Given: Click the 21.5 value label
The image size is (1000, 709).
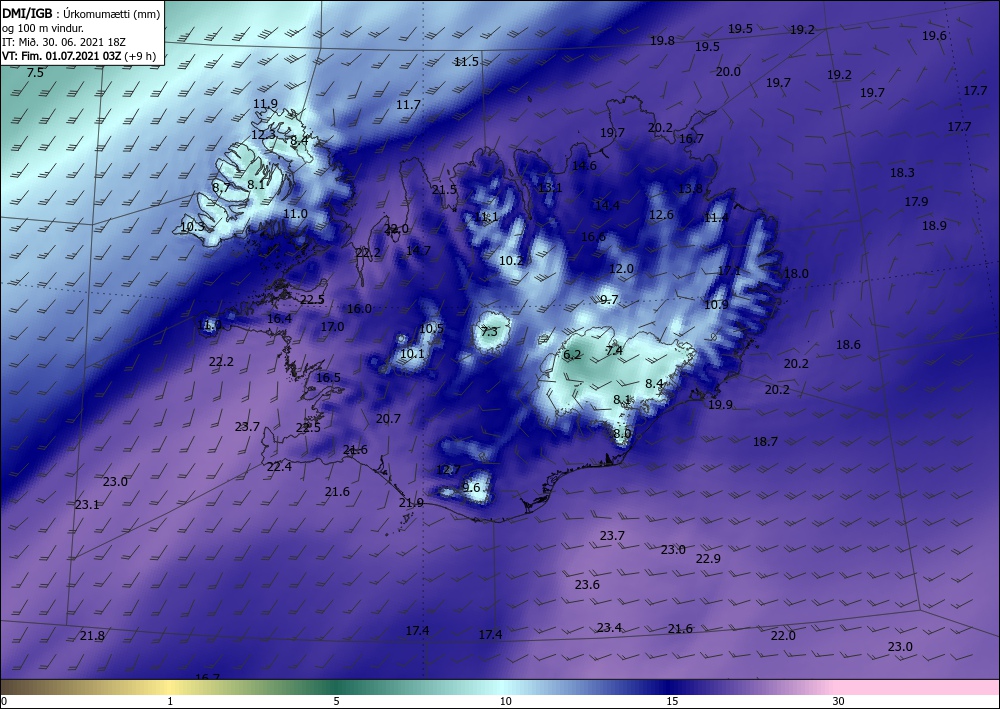Looking at the screenshot, I should tap(445, 189).
